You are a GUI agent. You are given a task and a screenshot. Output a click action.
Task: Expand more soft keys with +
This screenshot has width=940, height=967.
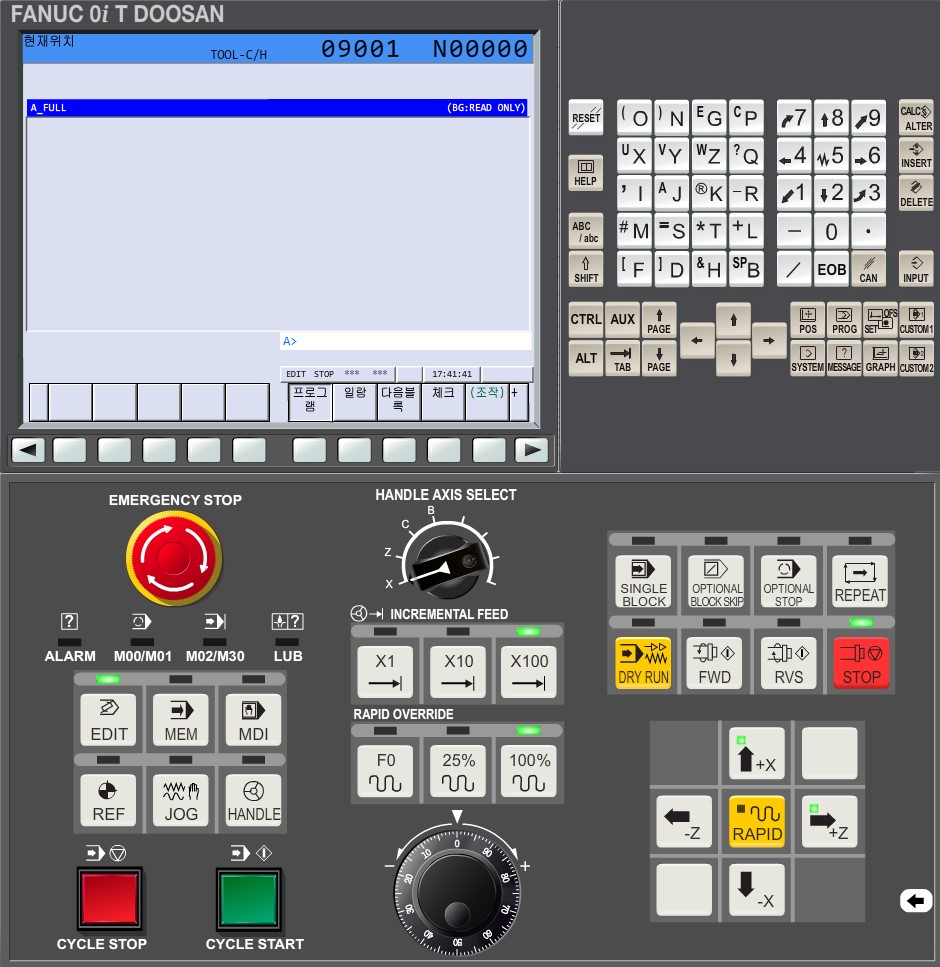[518, 401]
